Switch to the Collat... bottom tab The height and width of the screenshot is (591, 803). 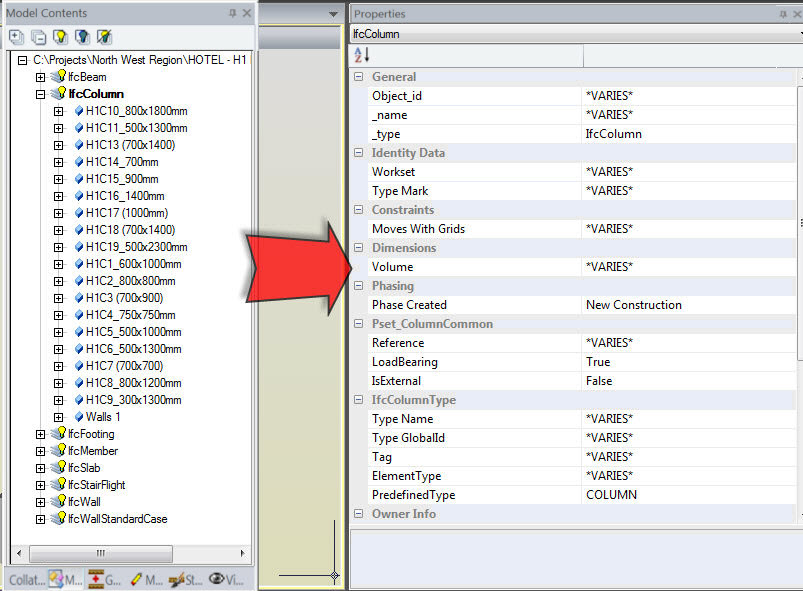[x=26, y=580]
